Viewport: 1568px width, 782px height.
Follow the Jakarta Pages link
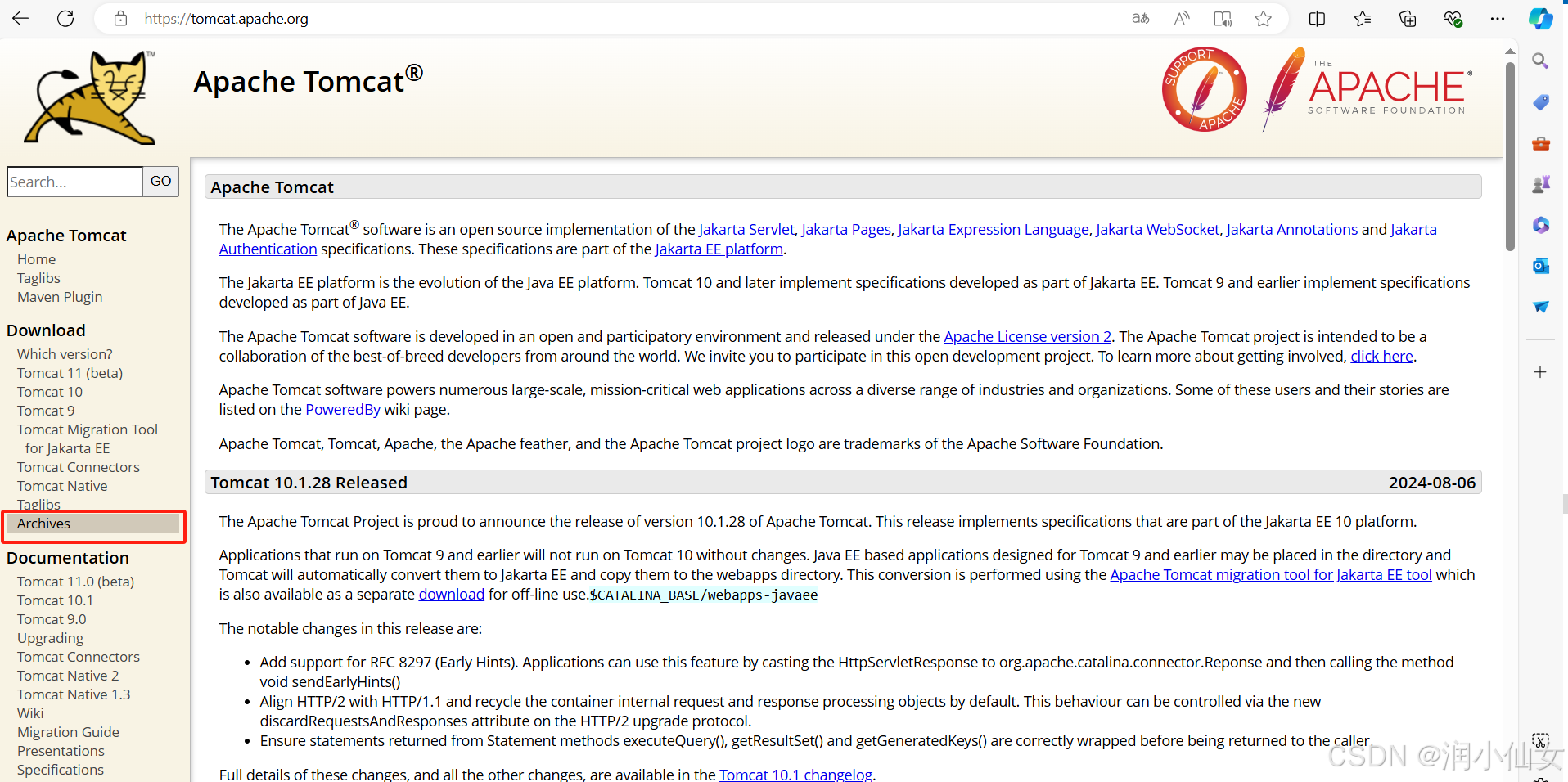(x=846, y=230)
